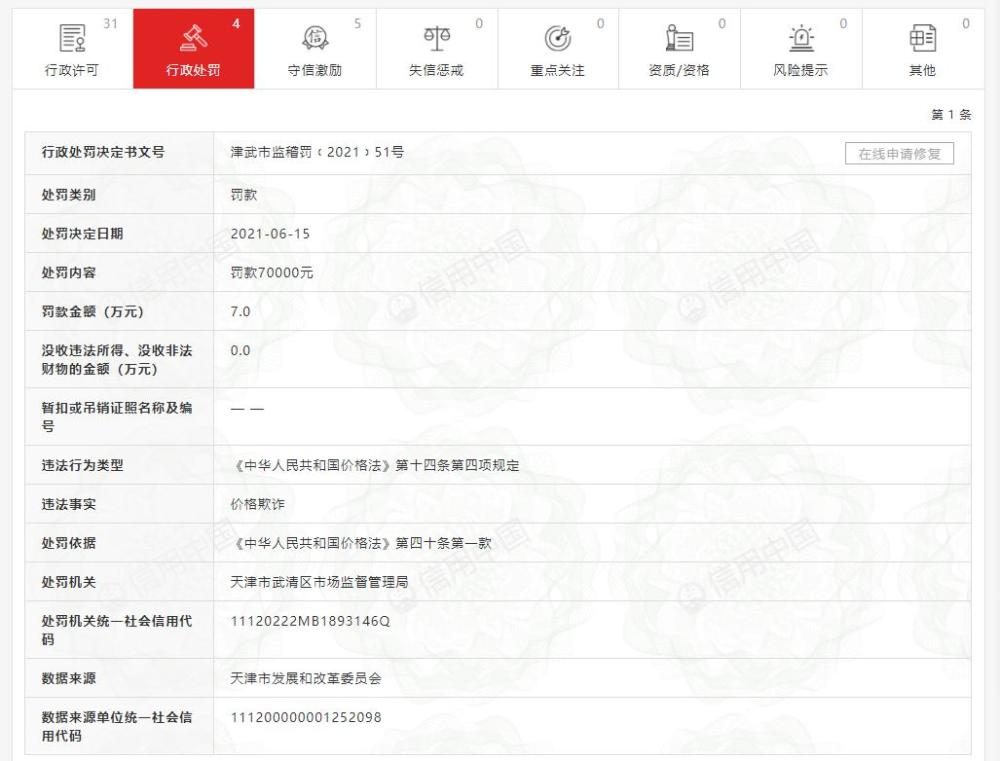Click the 处罚依据 field label
Screen dimensions: 1000x761
tap(69, 543)
